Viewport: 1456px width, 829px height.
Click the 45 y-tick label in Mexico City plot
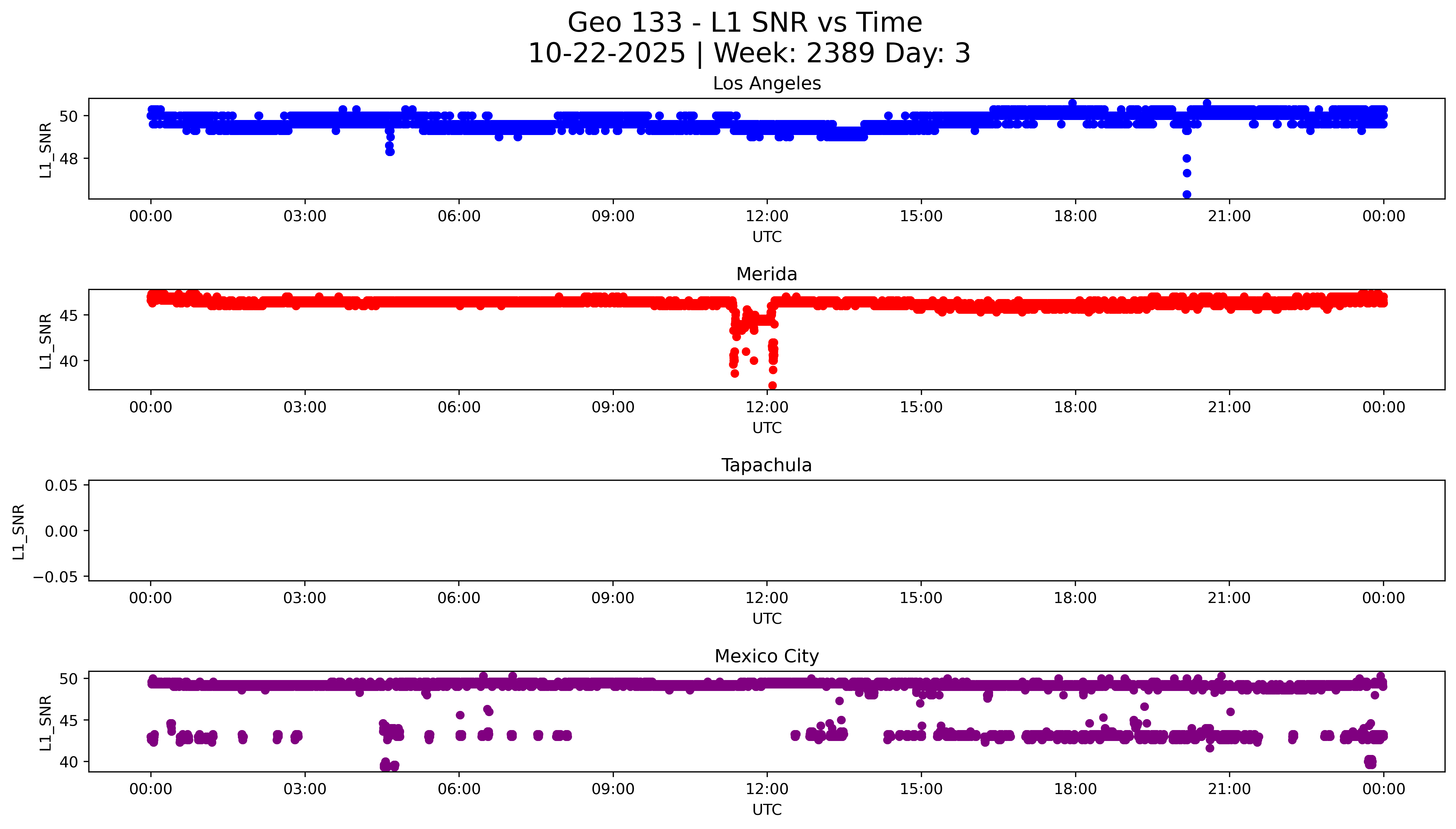pos(68,720)
